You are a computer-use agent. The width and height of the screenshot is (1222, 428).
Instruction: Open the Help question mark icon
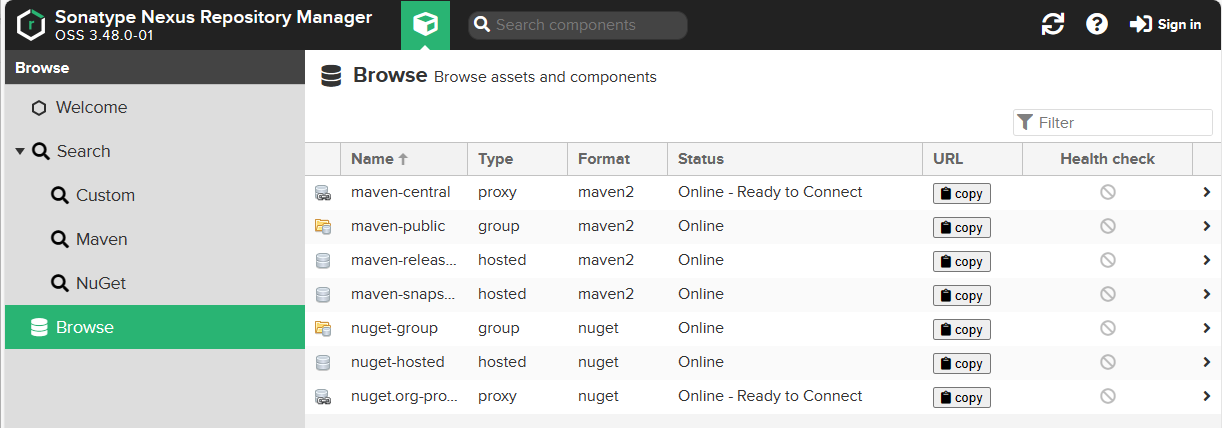[x=1097, y=25]
